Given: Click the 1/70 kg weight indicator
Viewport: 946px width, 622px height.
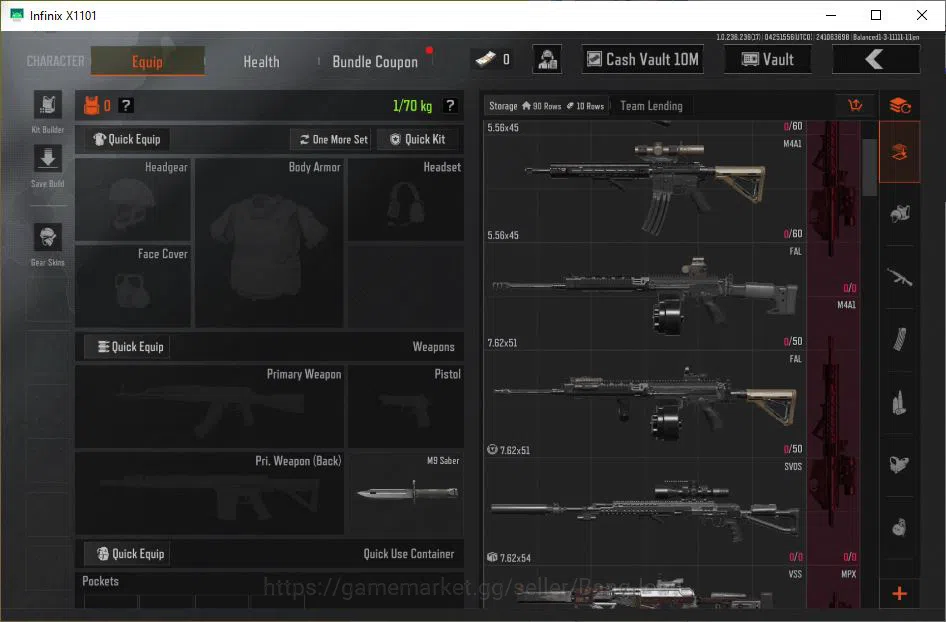Looking at the screenshot, I should 413,106.
